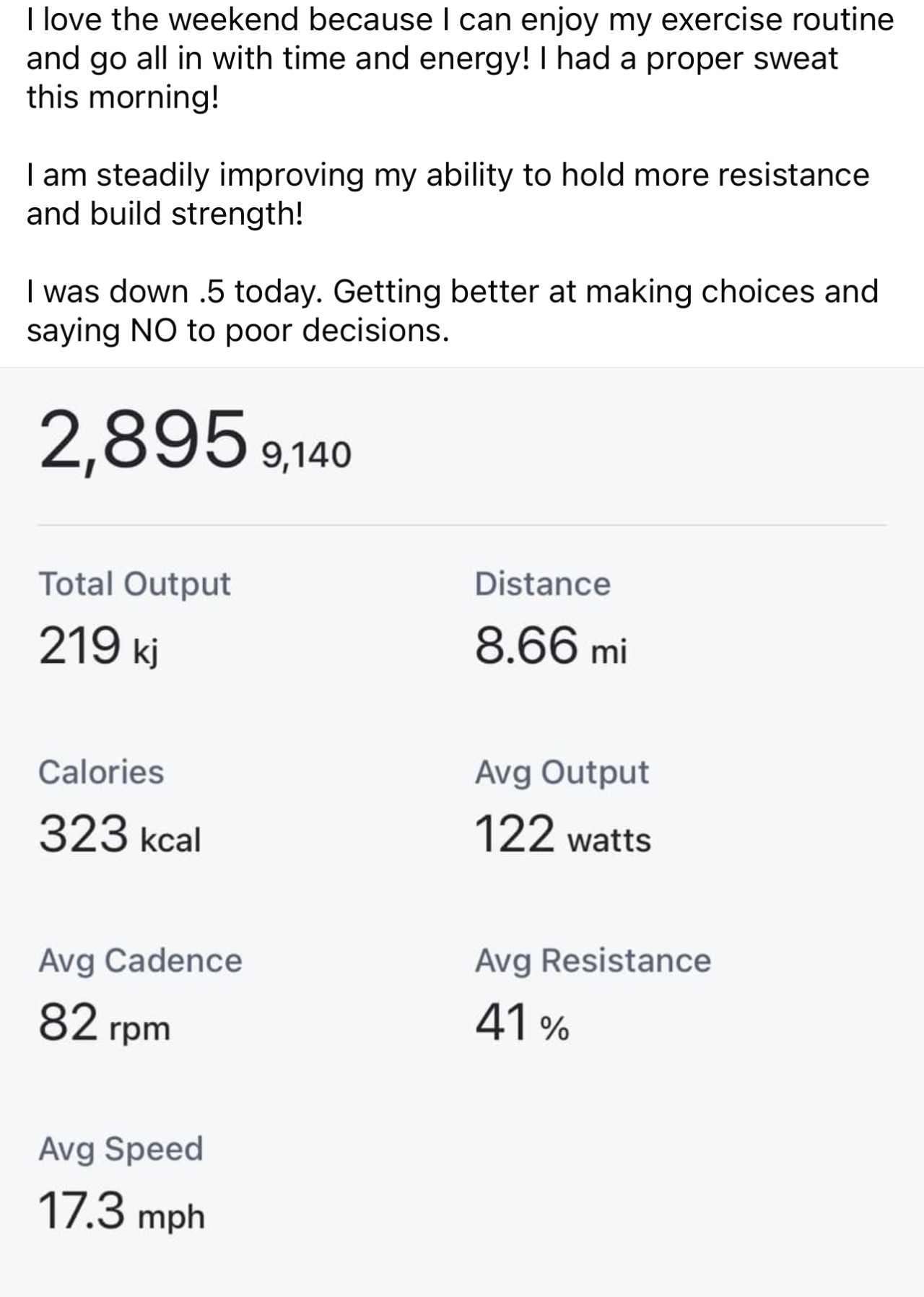Image resolution: width=924 pixels, height=1297 pixels.
Task: Click the Avg Output label
Action: 562,772
